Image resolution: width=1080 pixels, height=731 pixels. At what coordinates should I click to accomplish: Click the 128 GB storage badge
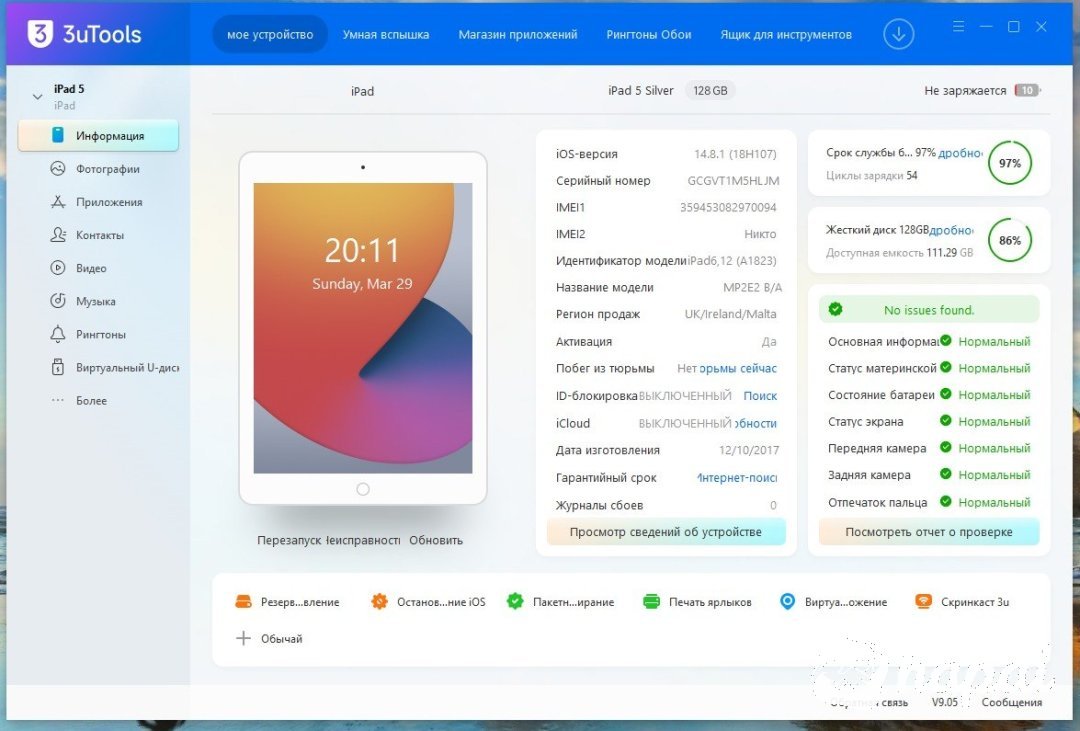pyautogui.click(x=710, y=90)
